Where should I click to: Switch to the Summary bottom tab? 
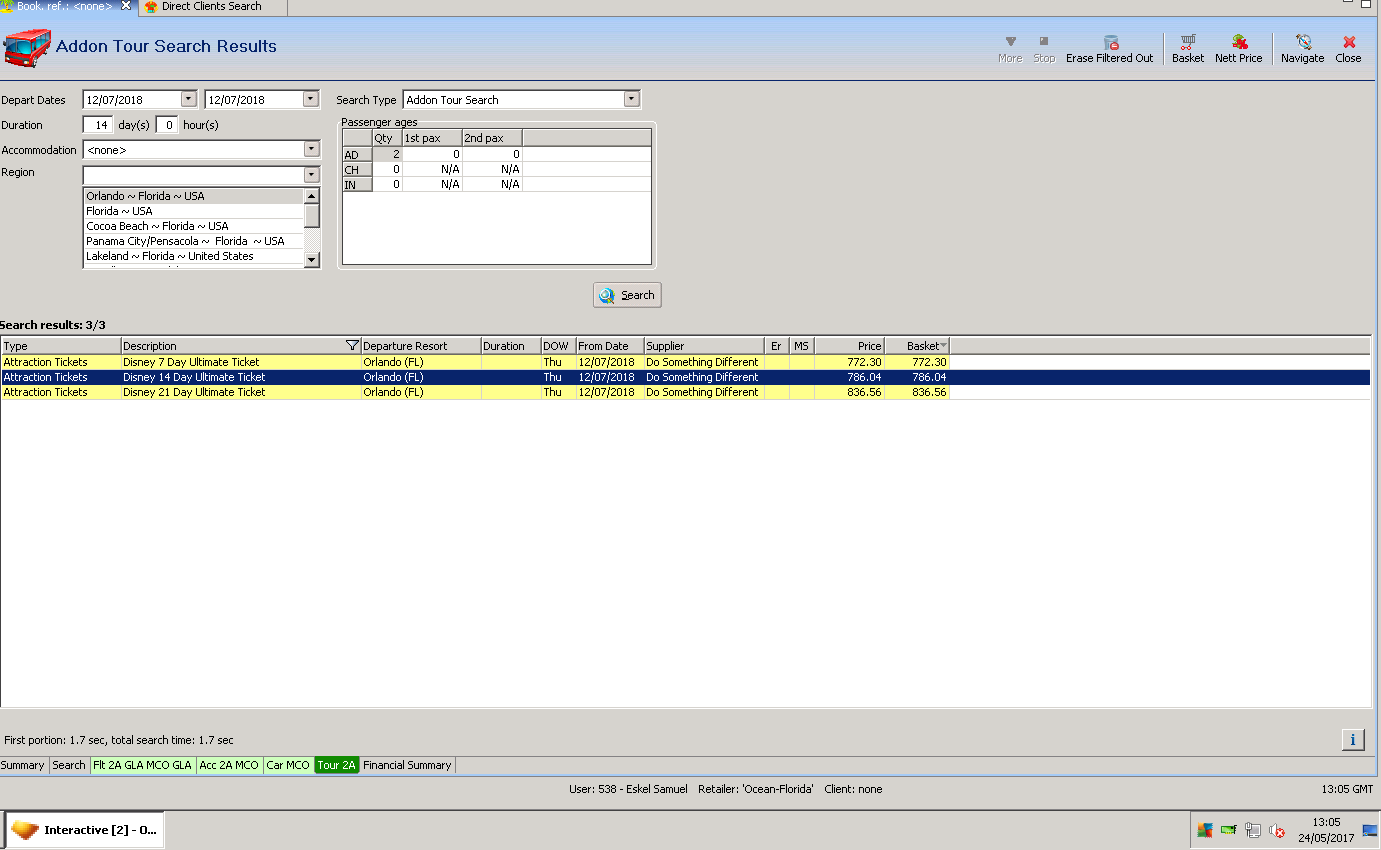pyautogui.click(x=23, y=765)
